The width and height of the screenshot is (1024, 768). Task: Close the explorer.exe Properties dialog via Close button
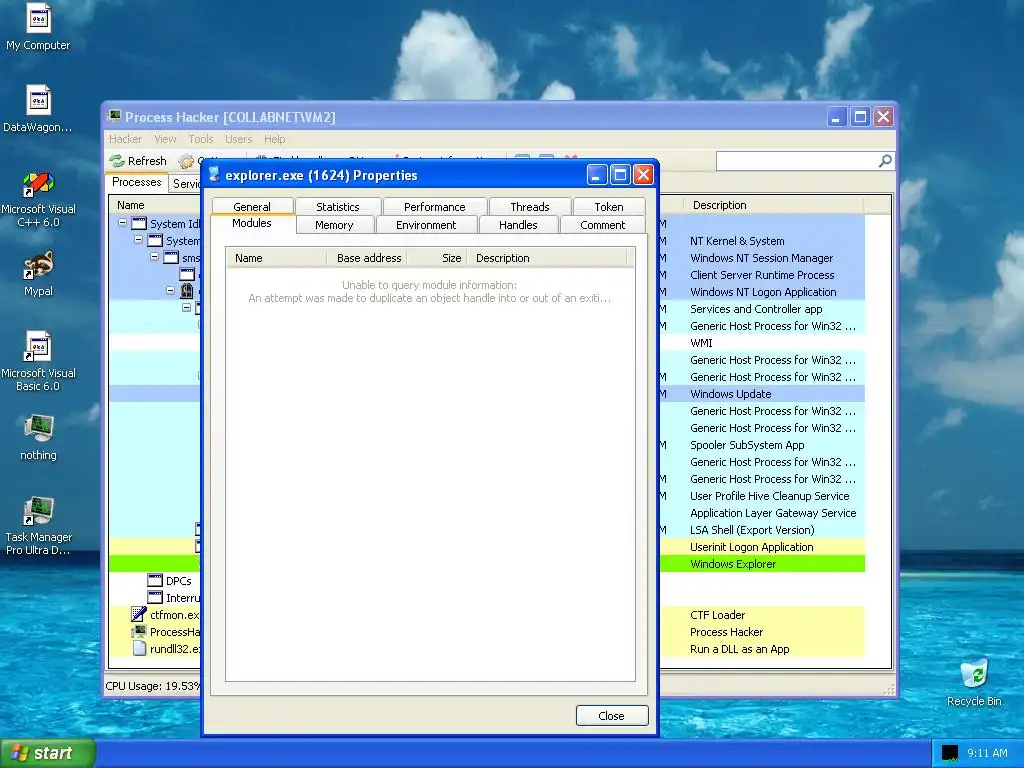[612, 716]
